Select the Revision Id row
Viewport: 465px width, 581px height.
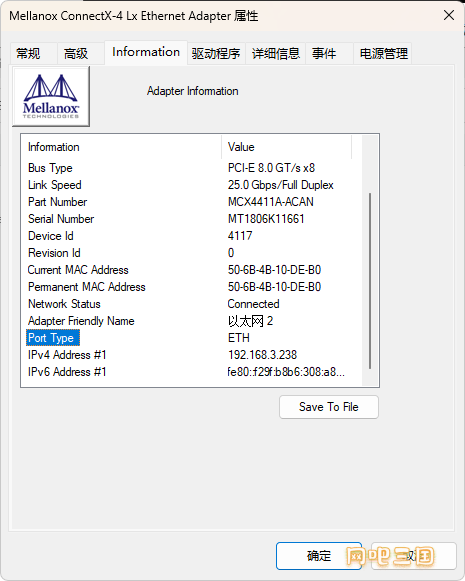tap(191, 253)
